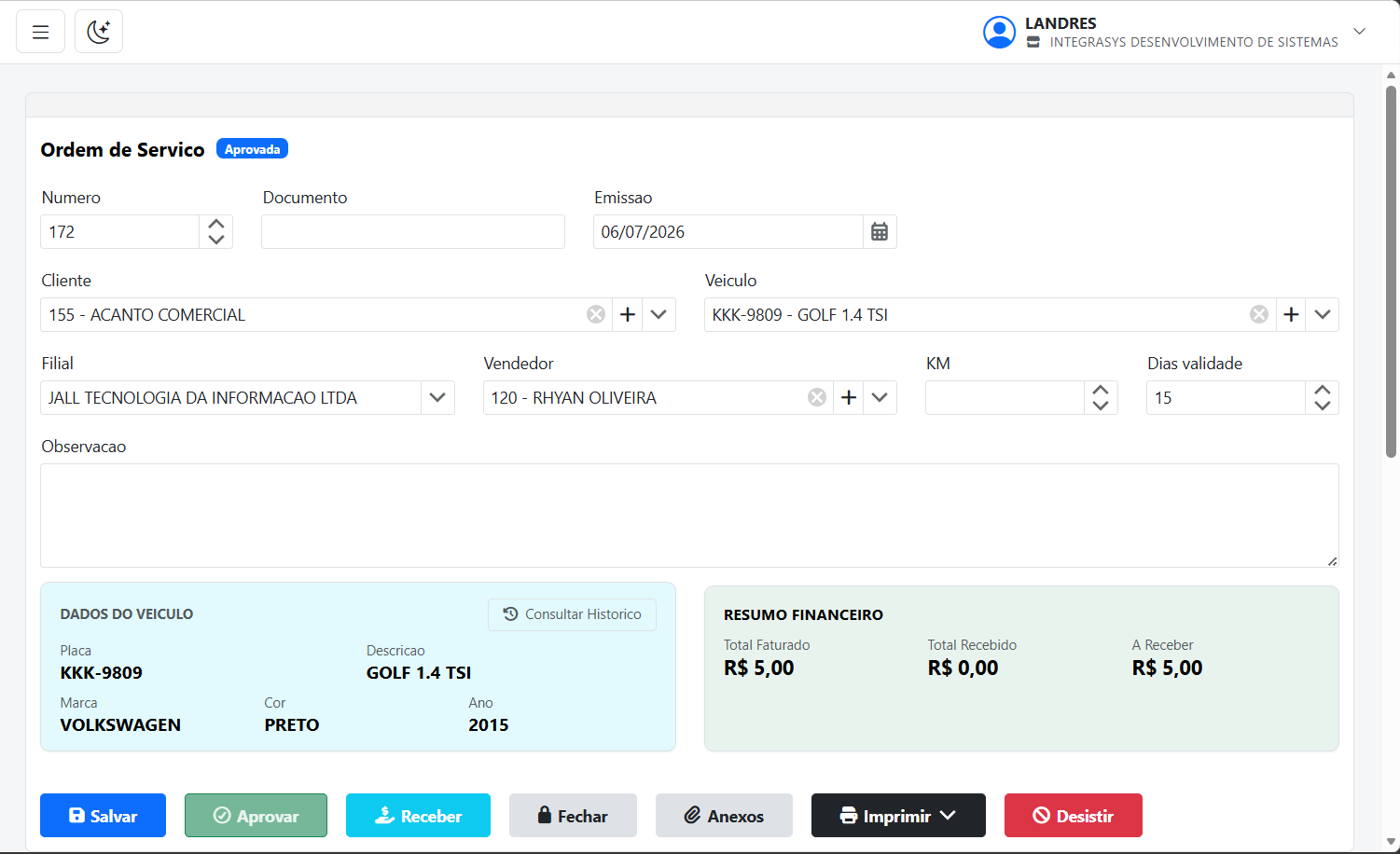This screenshot has height=854, width=1400.
Task: Click the scrollbar down arrow
Action: [x=1391, y=842]
